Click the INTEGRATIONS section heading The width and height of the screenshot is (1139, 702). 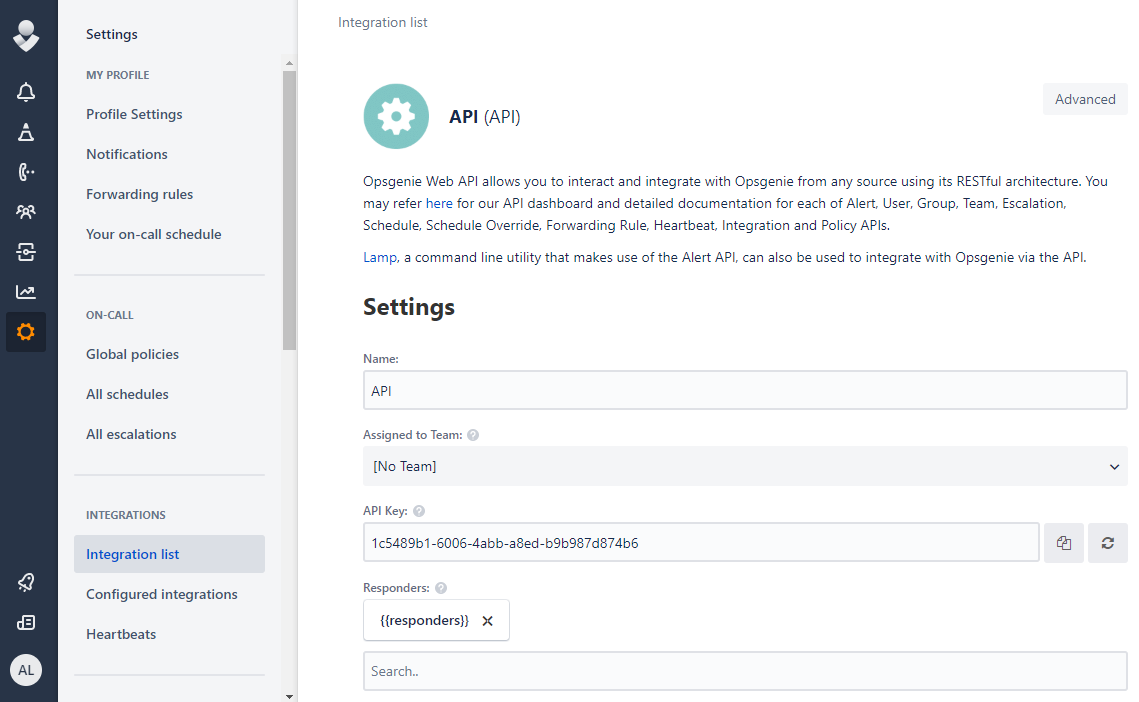click(126, 515)
